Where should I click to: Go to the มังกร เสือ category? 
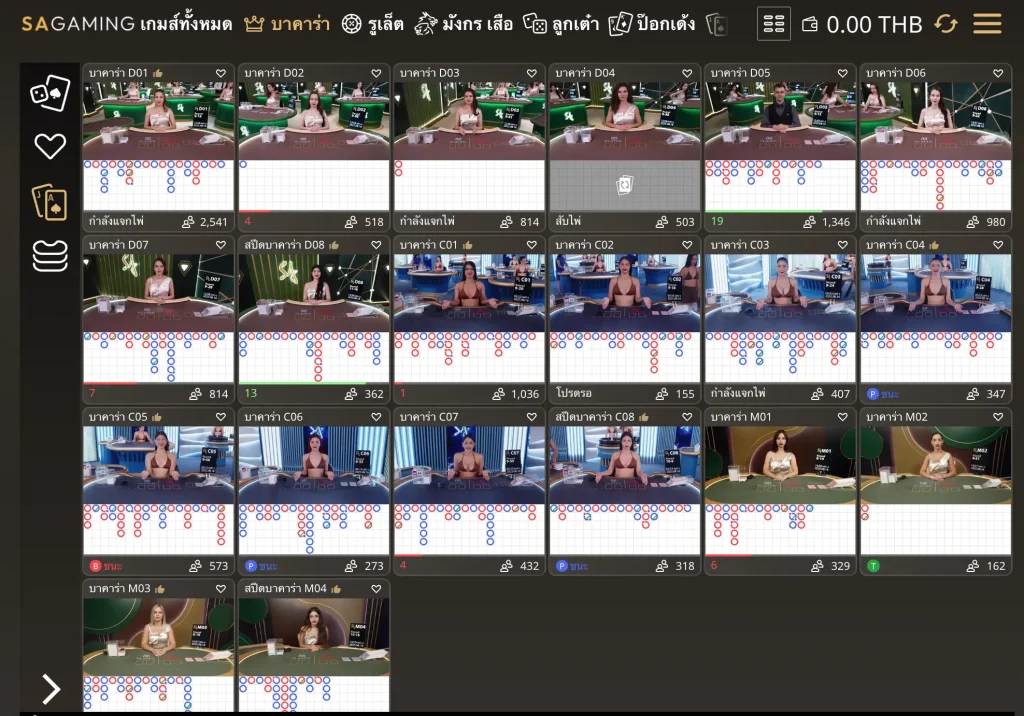(x=464, y=24)
